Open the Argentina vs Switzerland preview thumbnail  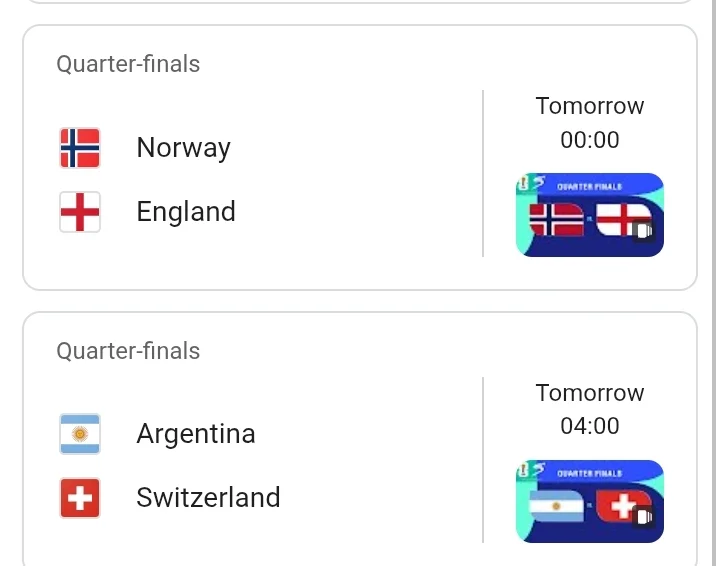point(590,501)
